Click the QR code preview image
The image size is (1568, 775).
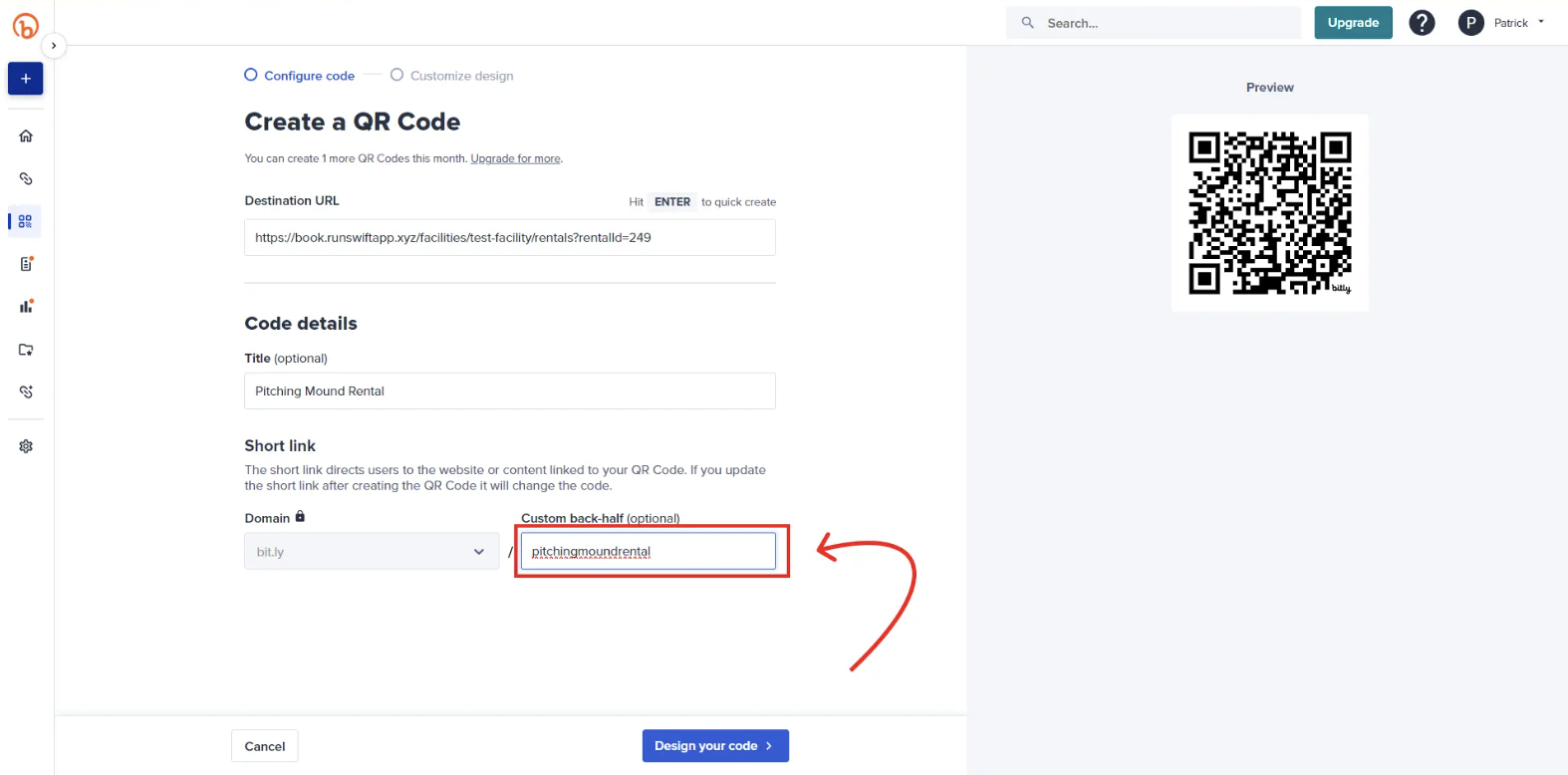(x=1269, y=213)
